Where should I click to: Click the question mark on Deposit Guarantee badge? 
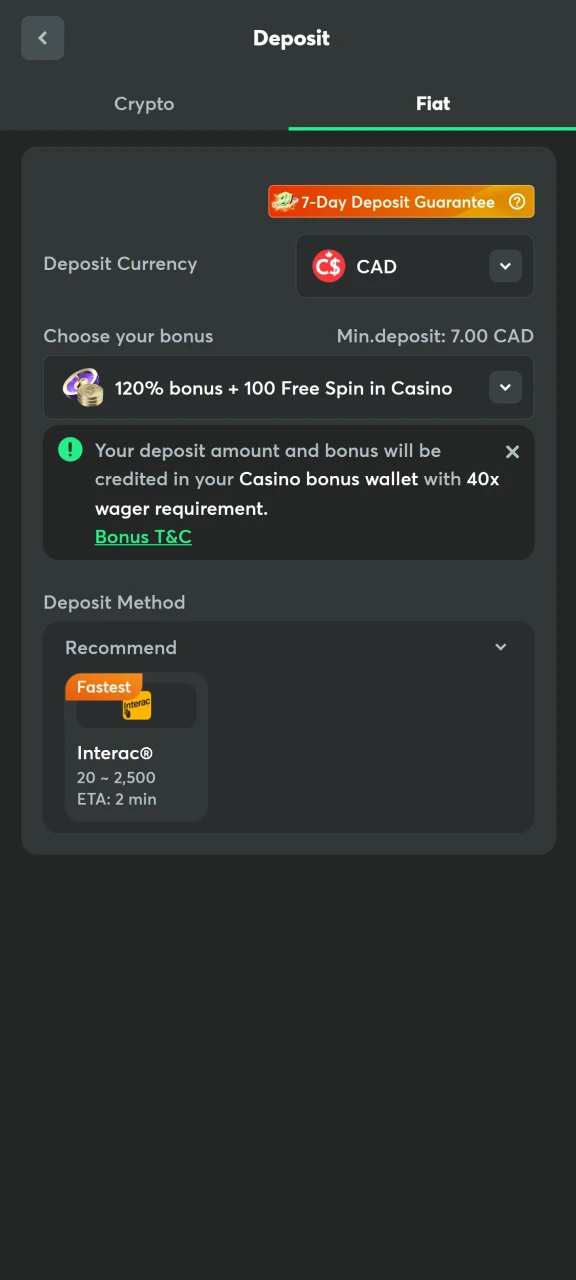(x=517, y=201)
